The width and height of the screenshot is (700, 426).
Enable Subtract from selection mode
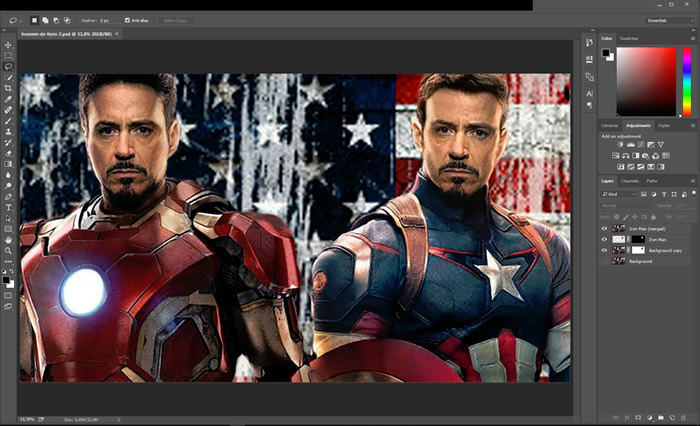pyautogui.click(x=56, y=21)
